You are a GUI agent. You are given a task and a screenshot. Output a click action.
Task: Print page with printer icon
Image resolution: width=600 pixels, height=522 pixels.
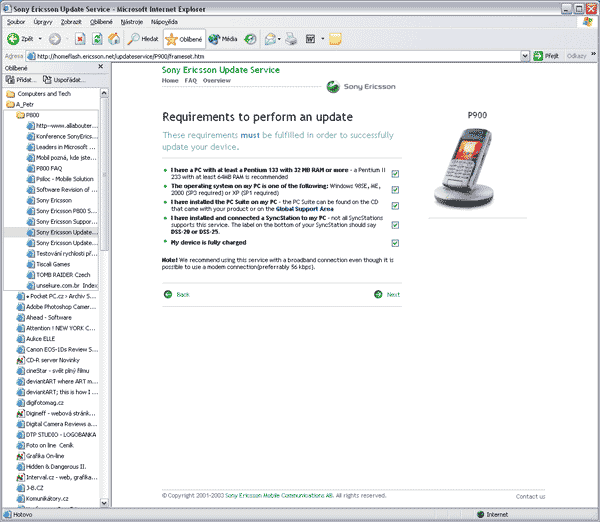click(x=291, y=39)
